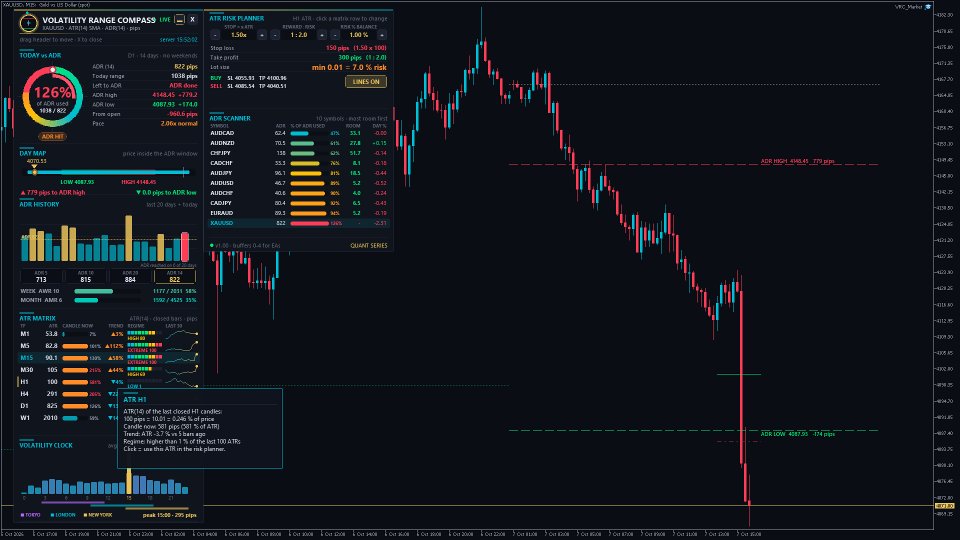This screenshot has width=960, height=540.
Task: Open CHFJPY in the ADR Scanner
Action: pos(299,153)
